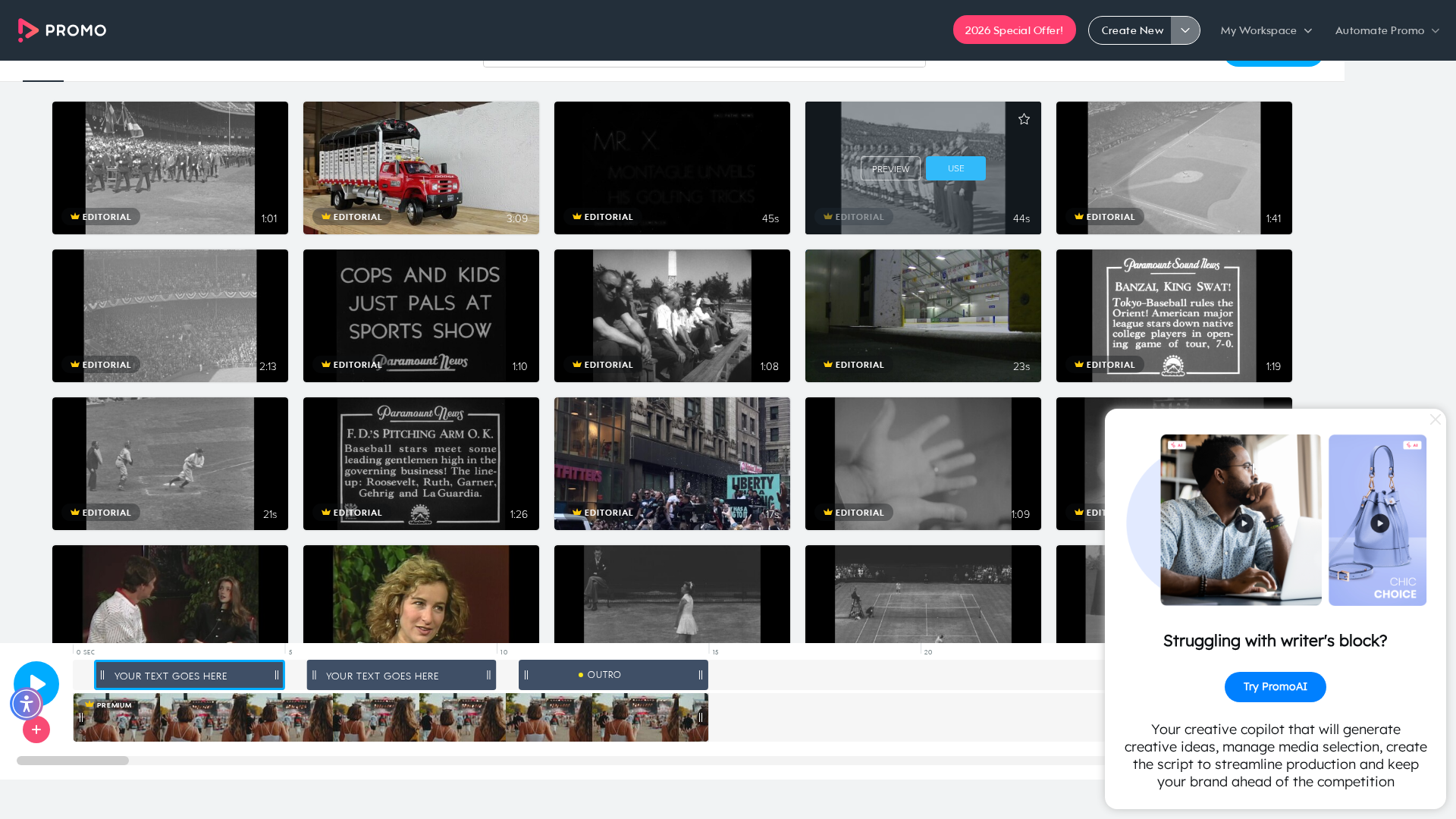Click the 15 second mark on timeline ruler
Viewport: 1456px width, 819px height.
[x=714, y=651]
